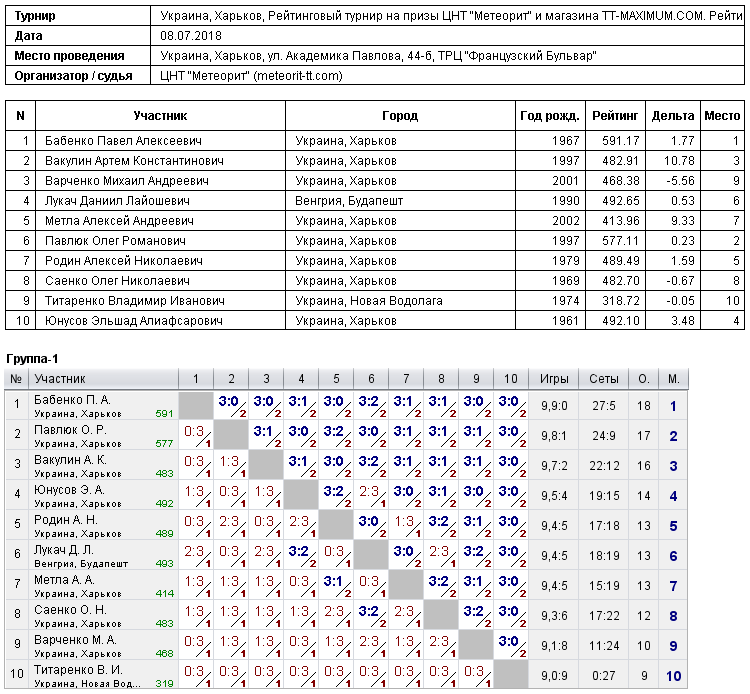Click the Группа-1 heading
Screen dimensions: 750x694
coord(32,359)
